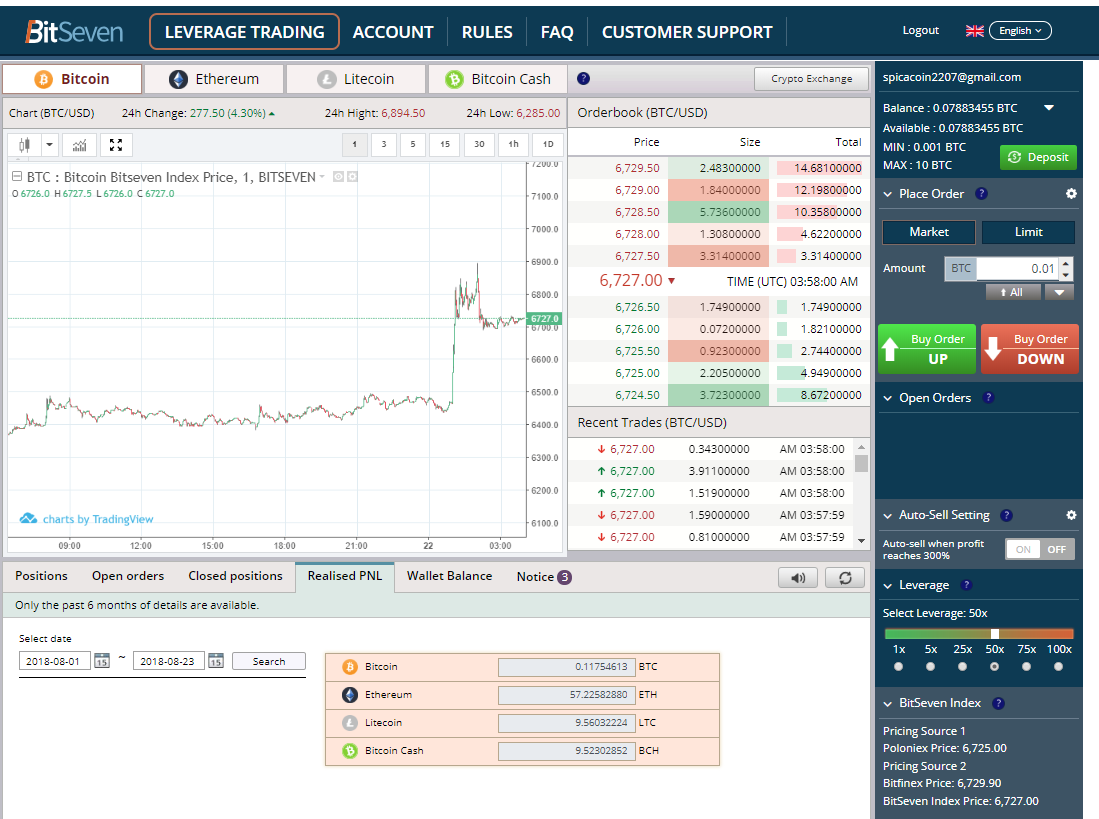Click Place Order help question mark
This screenshot has width=1099, height=819.
point(981,193)
